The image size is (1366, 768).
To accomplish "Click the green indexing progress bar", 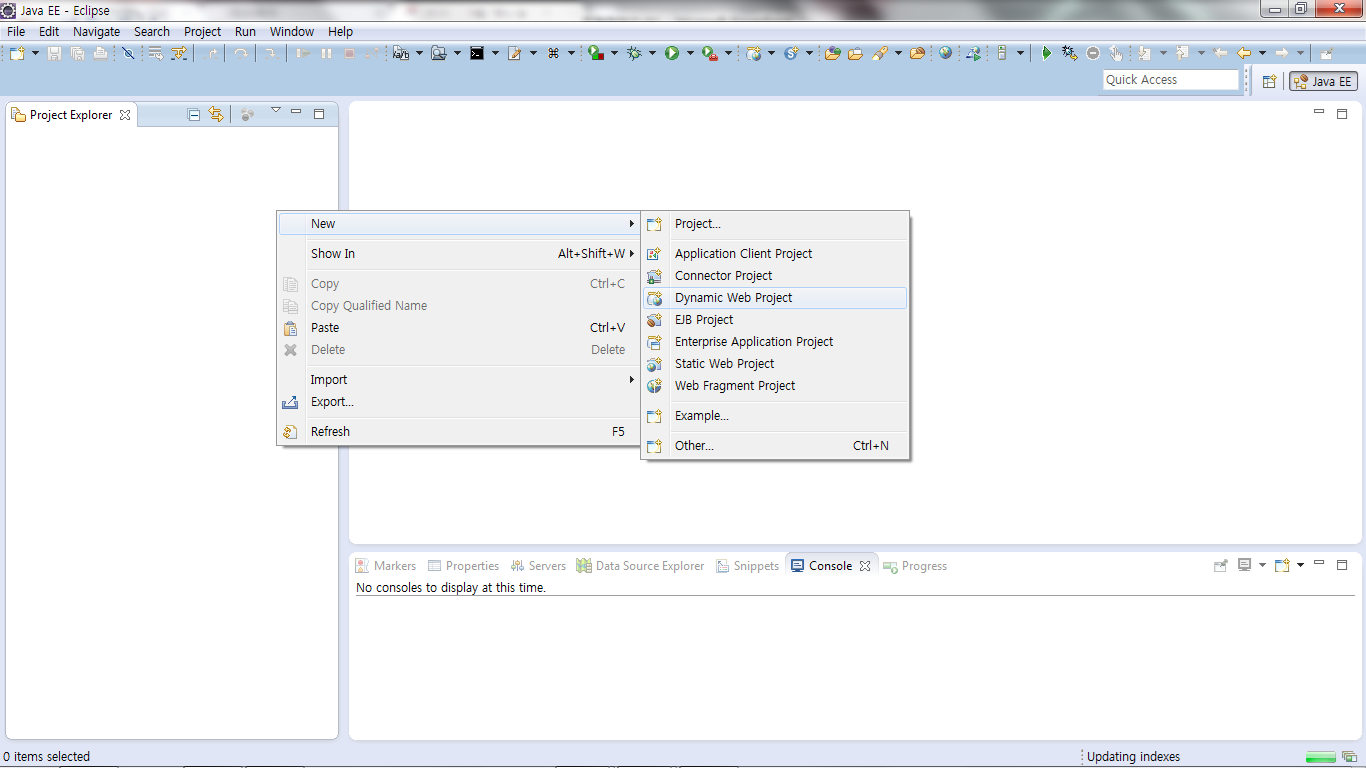I will tap(1320, 757).
